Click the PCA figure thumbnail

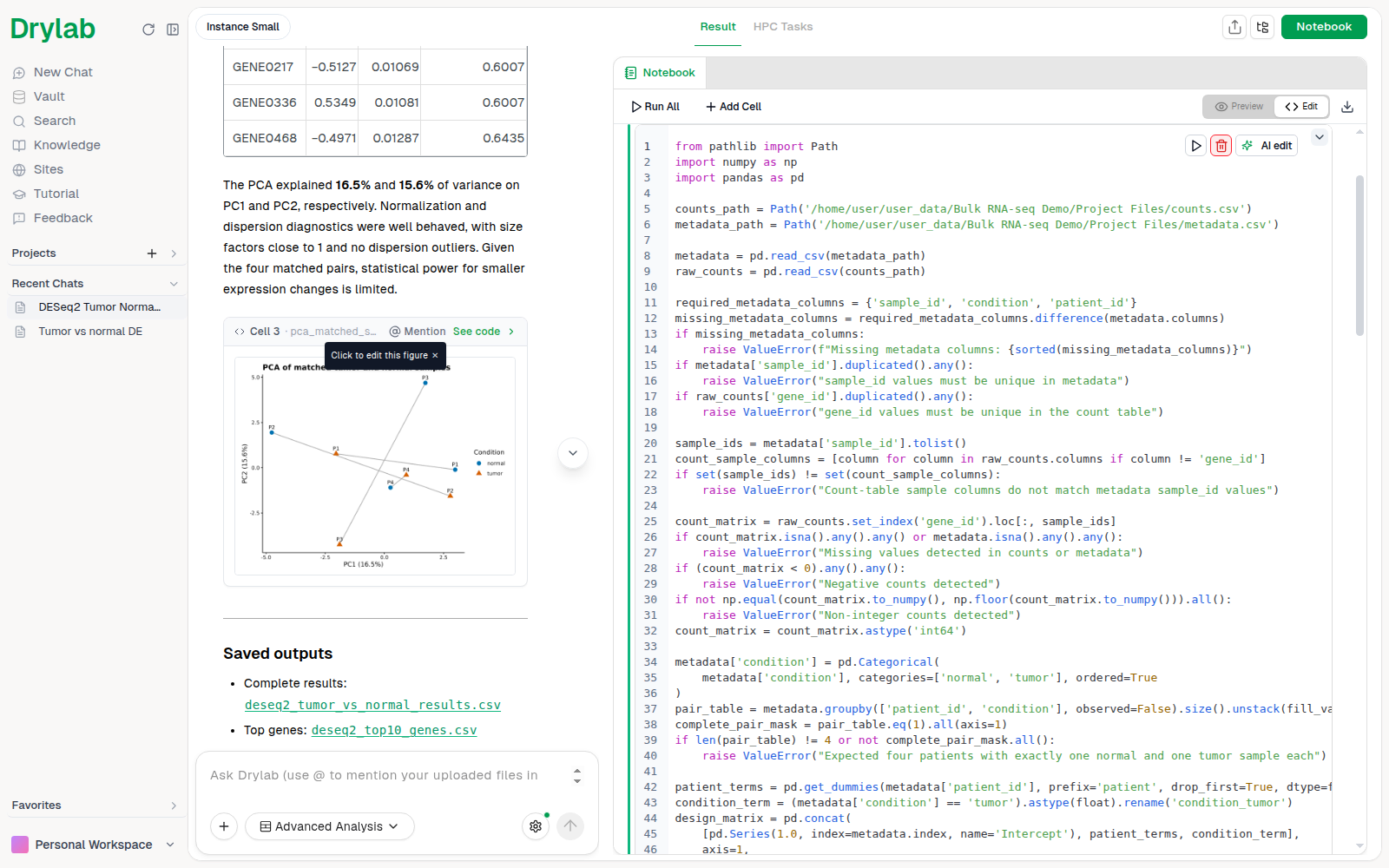pos(375,466)
